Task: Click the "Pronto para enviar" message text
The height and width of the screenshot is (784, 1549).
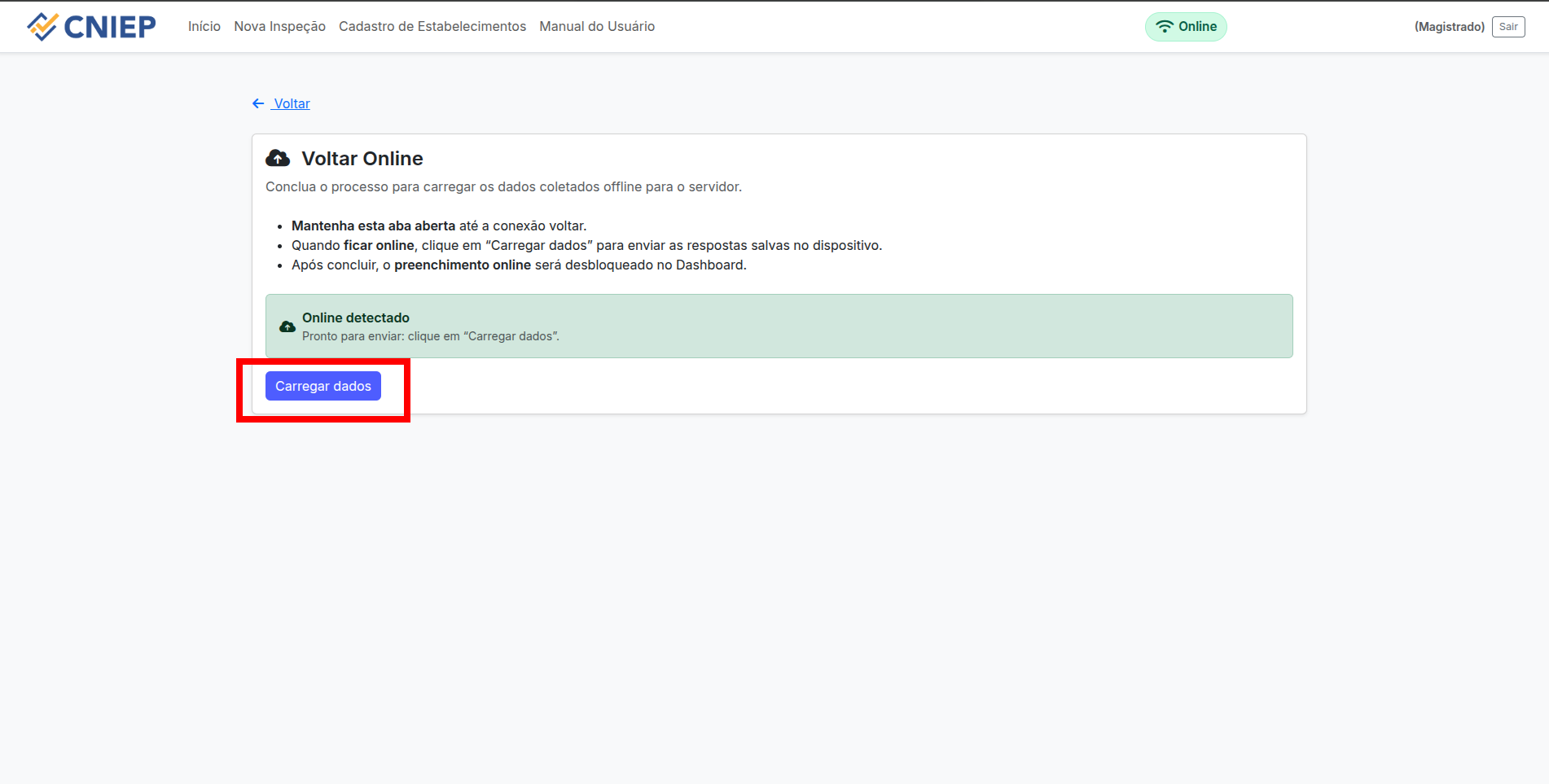Action: [x=430, y=336]
